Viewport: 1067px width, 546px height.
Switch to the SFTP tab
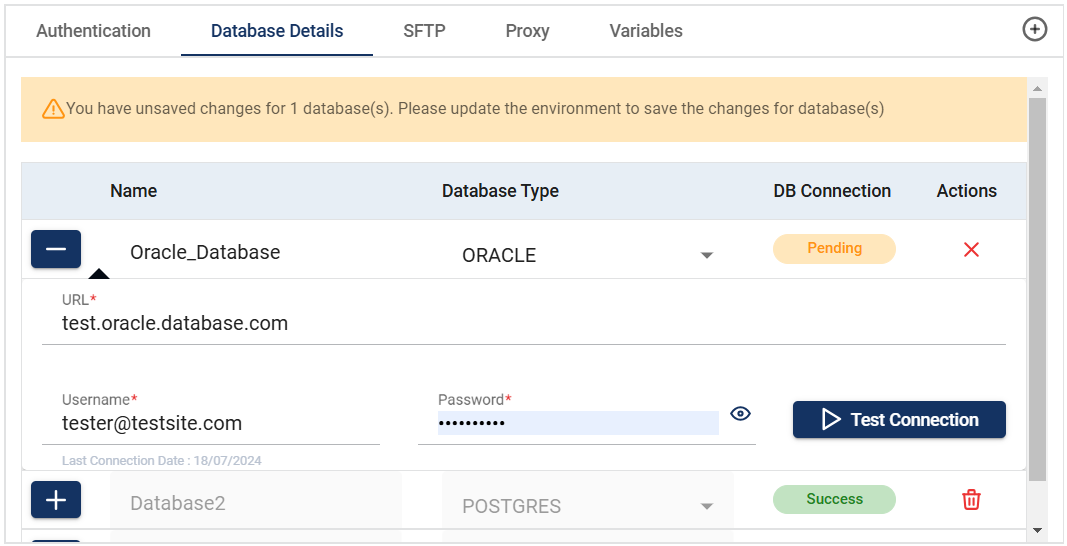(424, 31)
